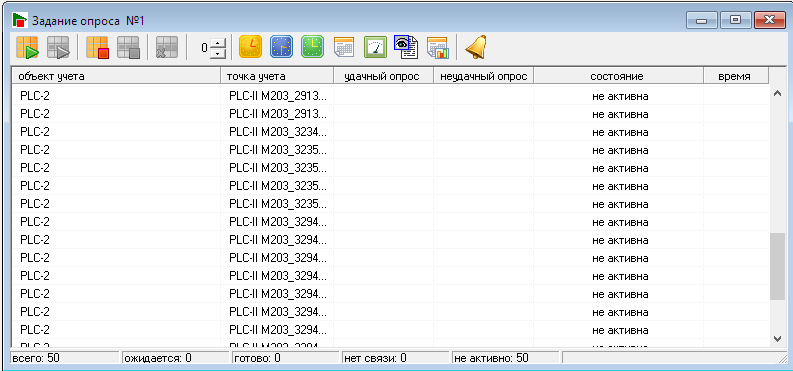Open the blue clock icon
793x371 pixels.
[282, 47]
